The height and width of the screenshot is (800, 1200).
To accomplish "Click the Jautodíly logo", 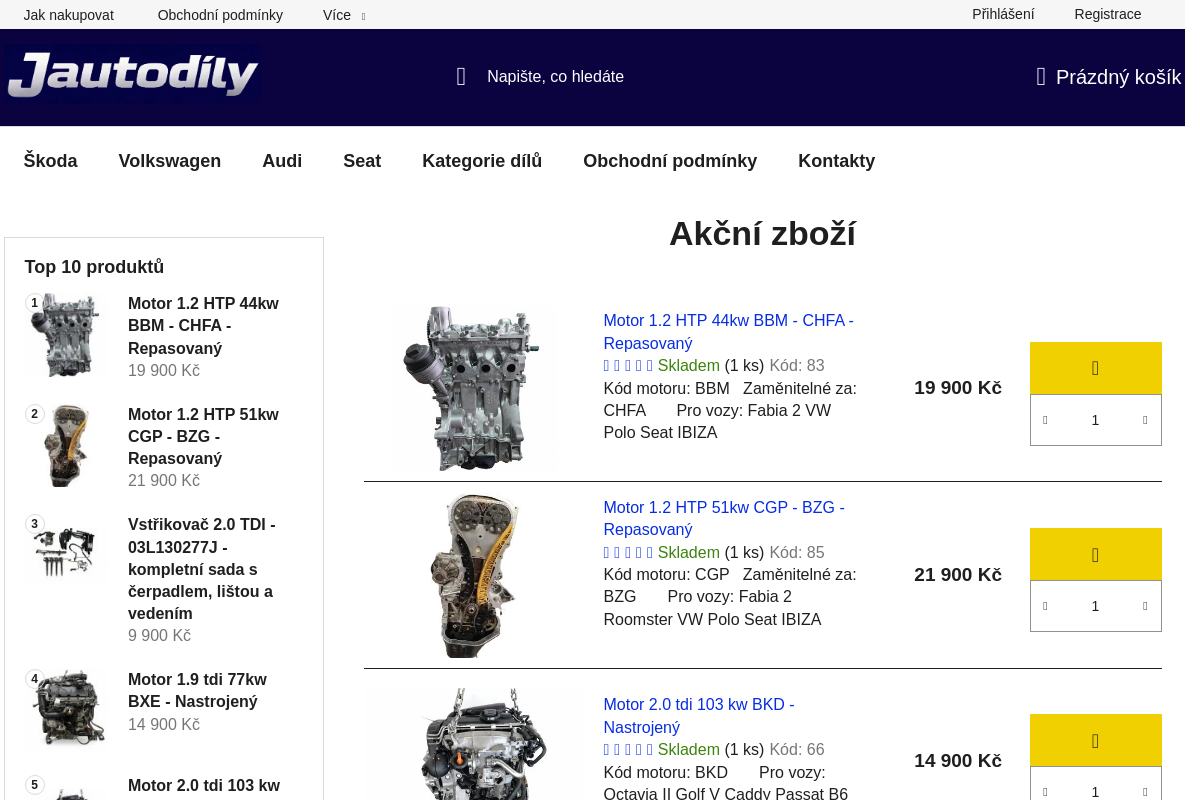I will click(x=132, y=75).
